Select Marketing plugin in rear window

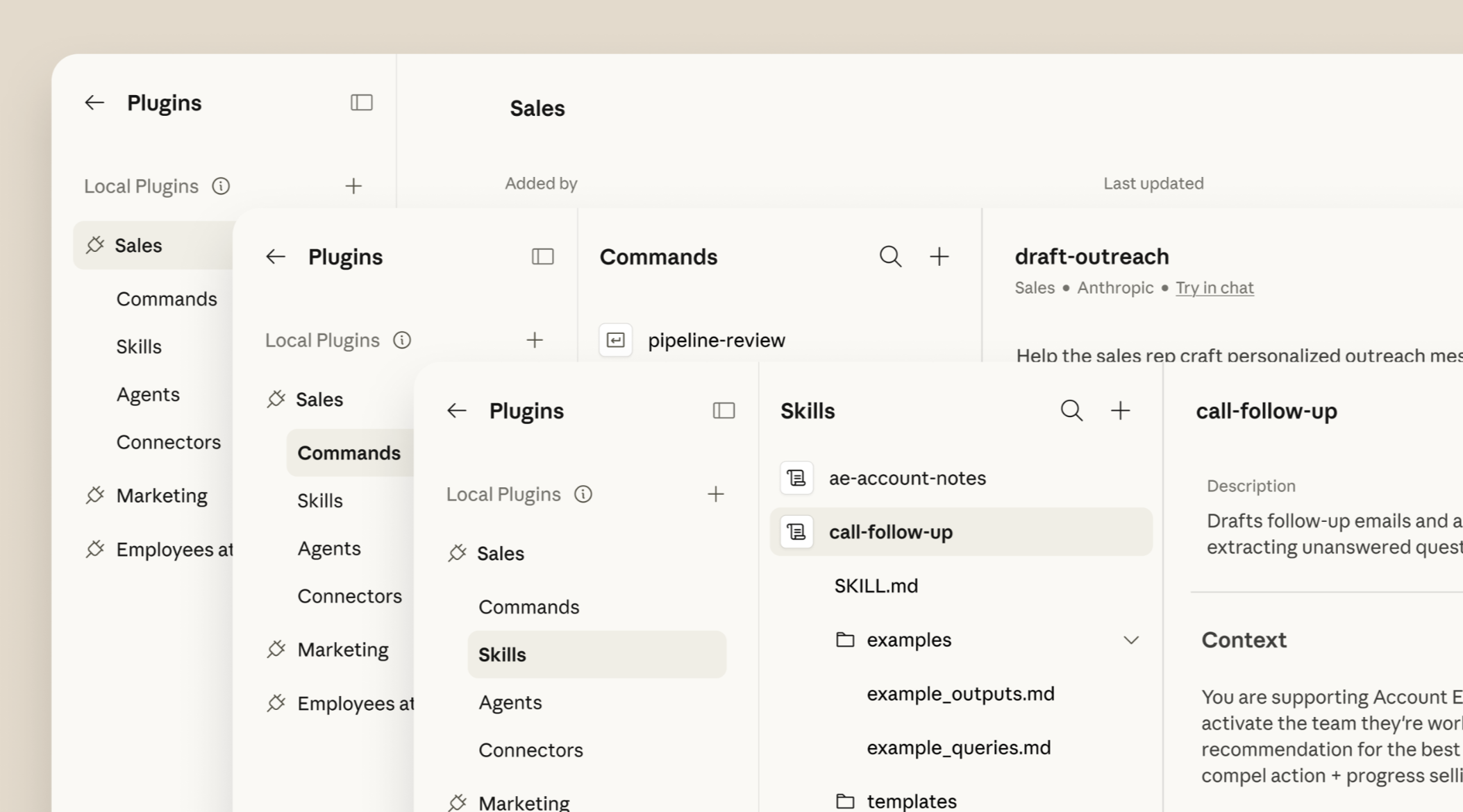tap(162, 496)
